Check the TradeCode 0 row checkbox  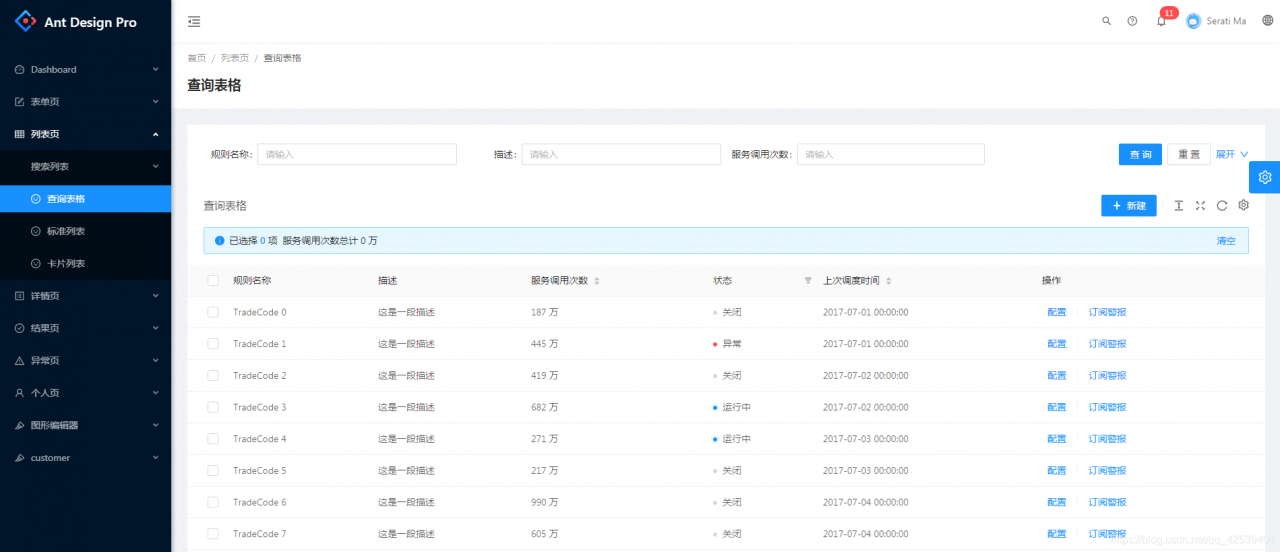[x=213, y=312]
